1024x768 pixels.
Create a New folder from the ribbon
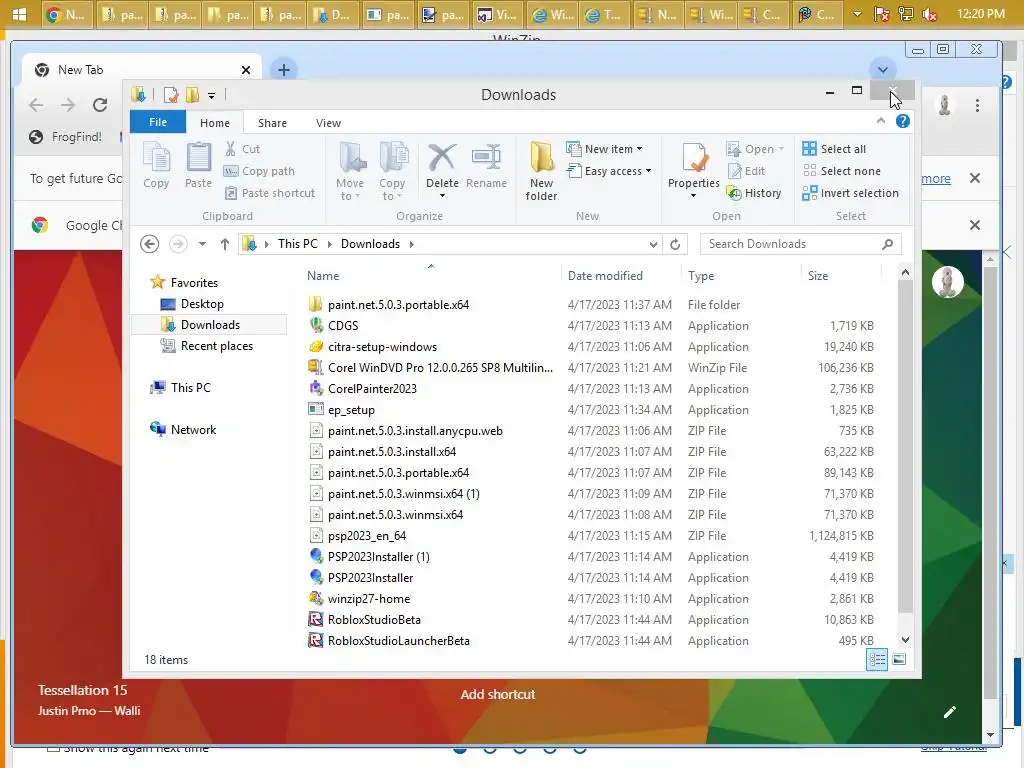click(541, 171)
